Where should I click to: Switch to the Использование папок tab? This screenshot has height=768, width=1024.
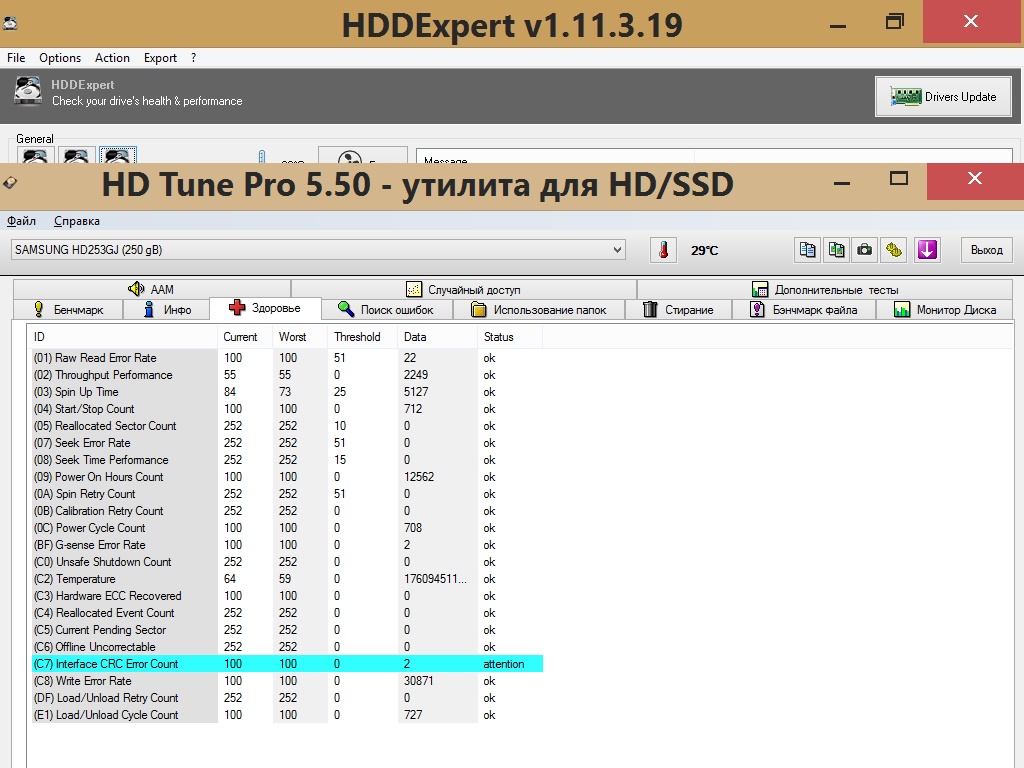[539, 309]
